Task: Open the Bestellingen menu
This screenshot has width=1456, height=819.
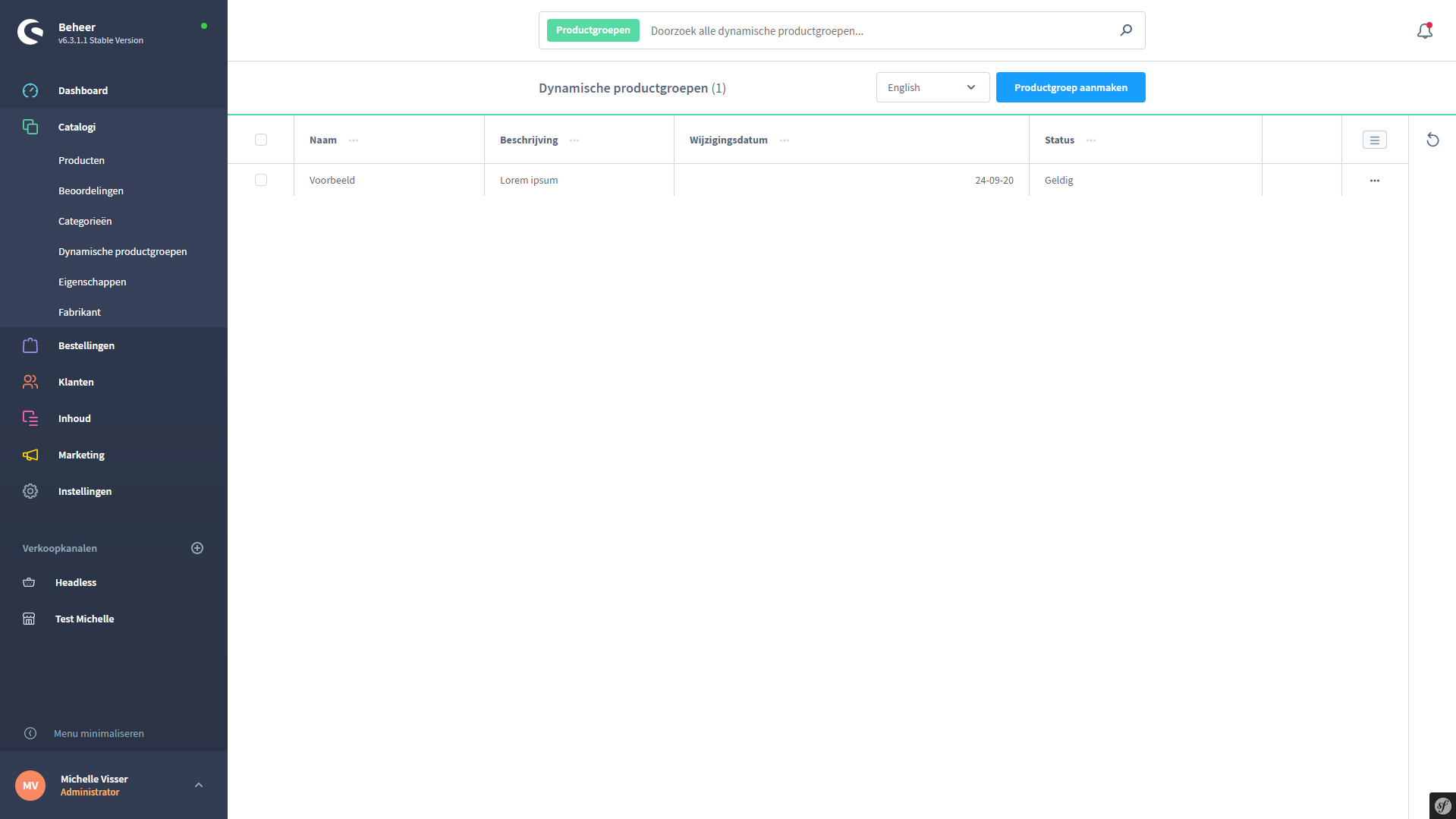Action: 86,346
